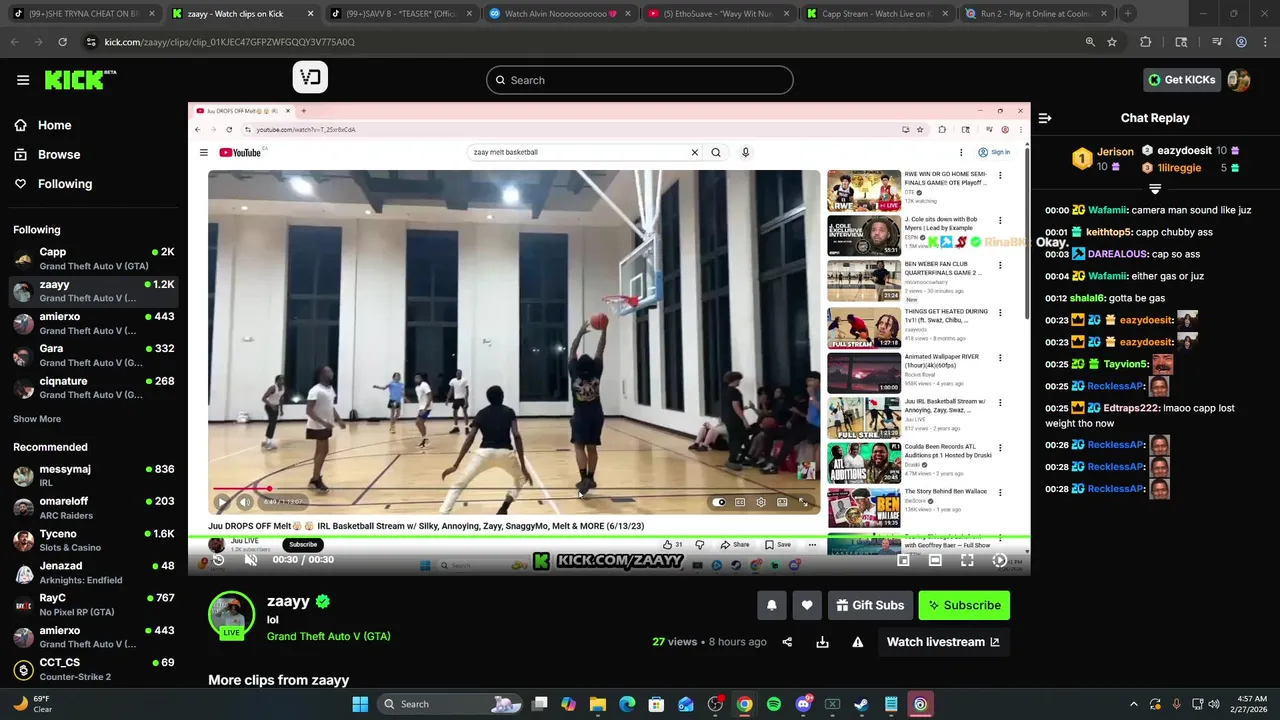The image size is (1280, 720).
Task: Expand the chat leaderboard chevron
Action: [1155, 189]
